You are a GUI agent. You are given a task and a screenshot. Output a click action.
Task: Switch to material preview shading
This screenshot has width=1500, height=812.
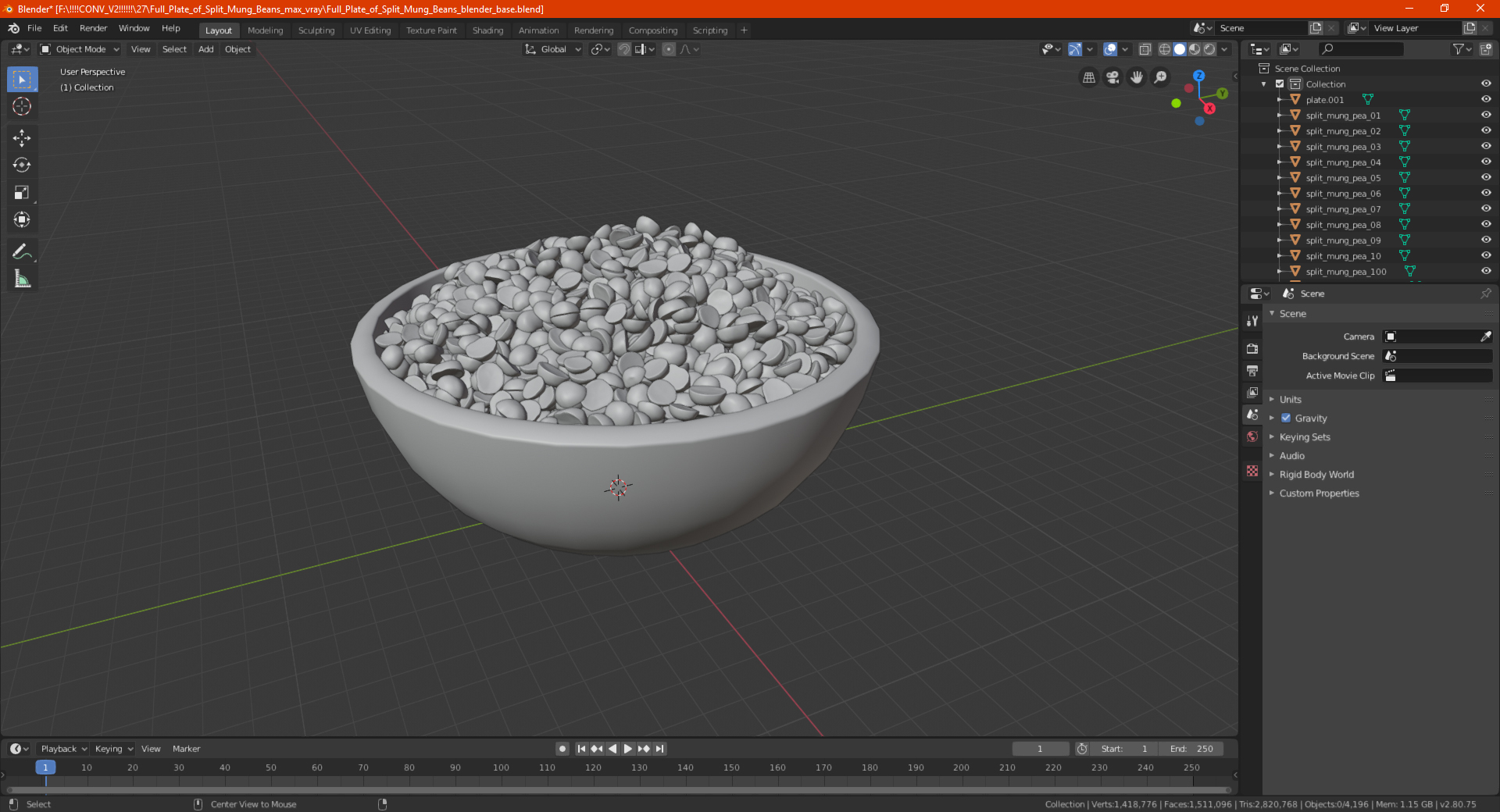(1195, 49)
